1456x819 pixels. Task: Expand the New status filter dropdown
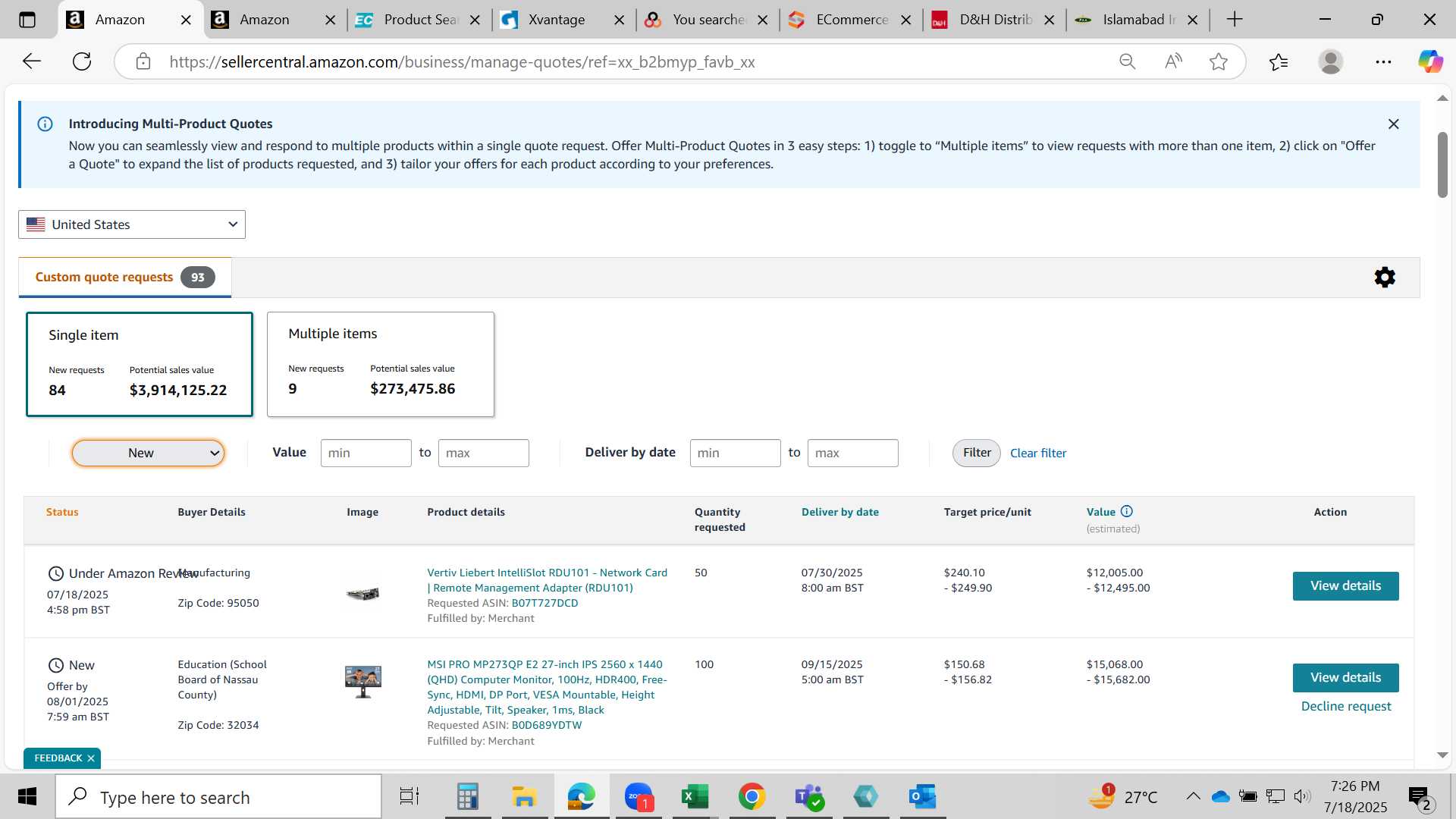148,453
